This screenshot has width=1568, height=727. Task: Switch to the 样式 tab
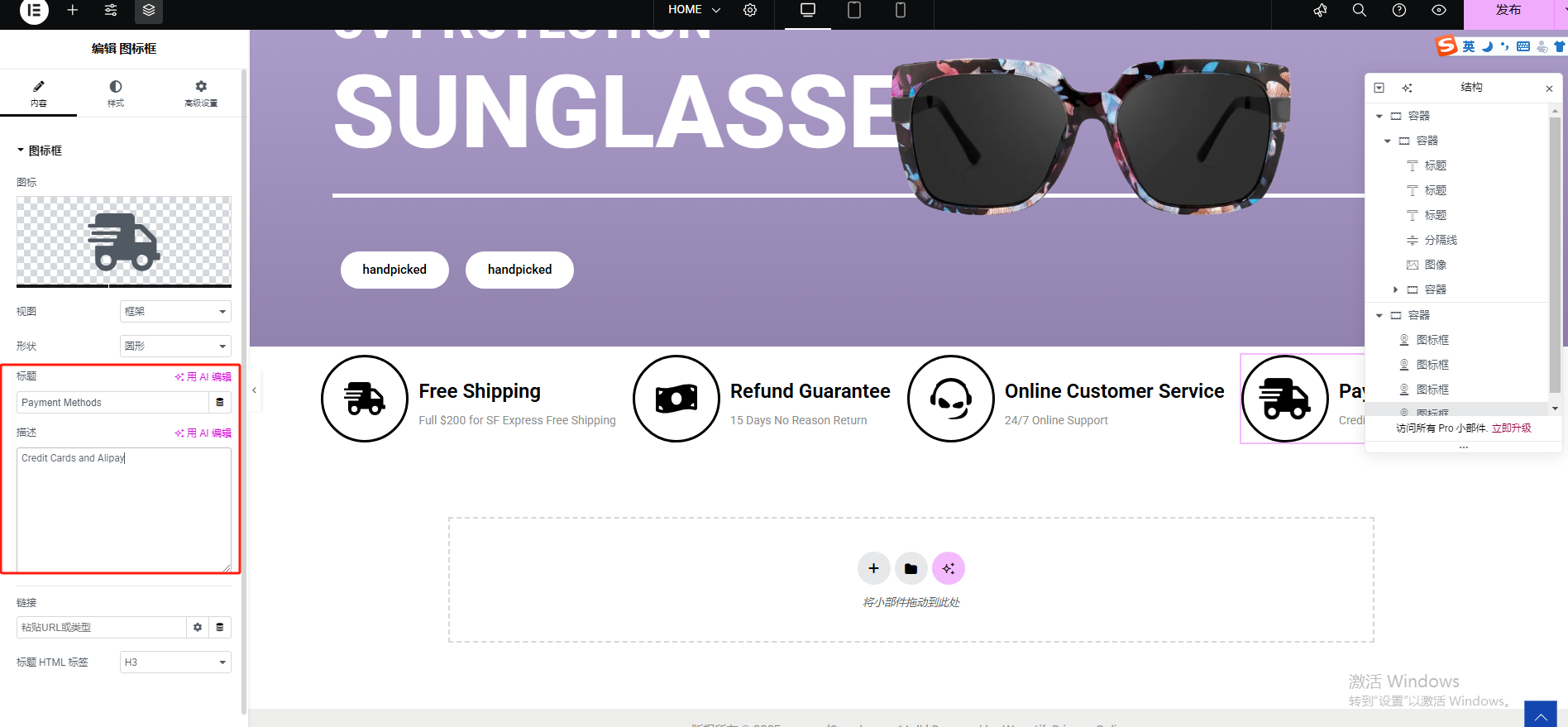pos(116,93)
